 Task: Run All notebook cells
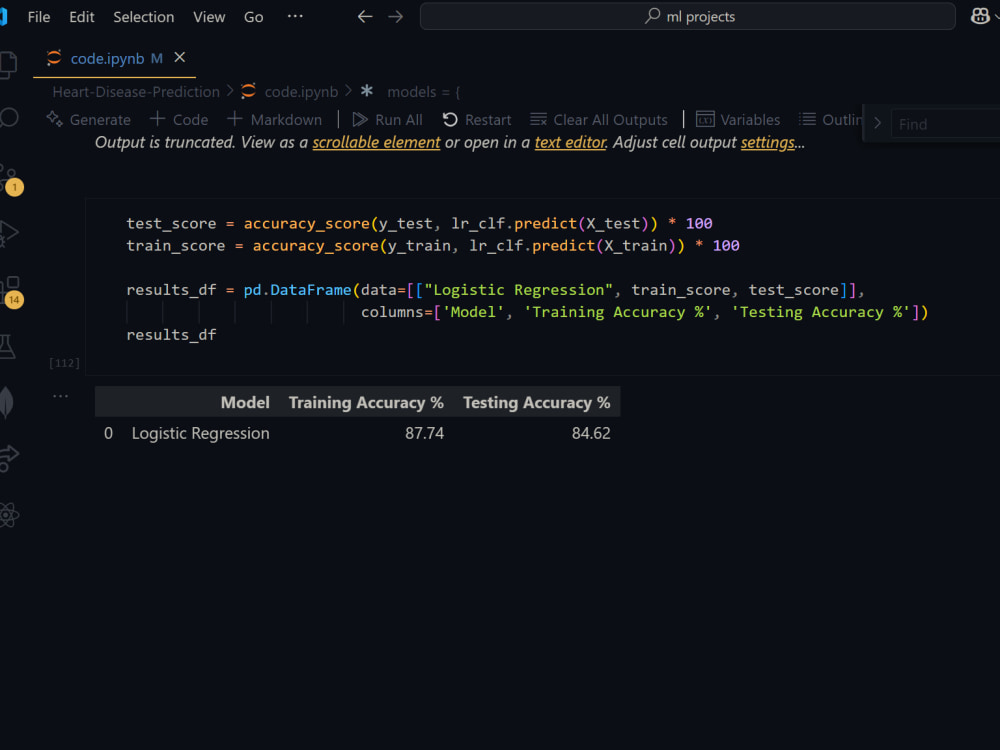(x=388, y=119)
